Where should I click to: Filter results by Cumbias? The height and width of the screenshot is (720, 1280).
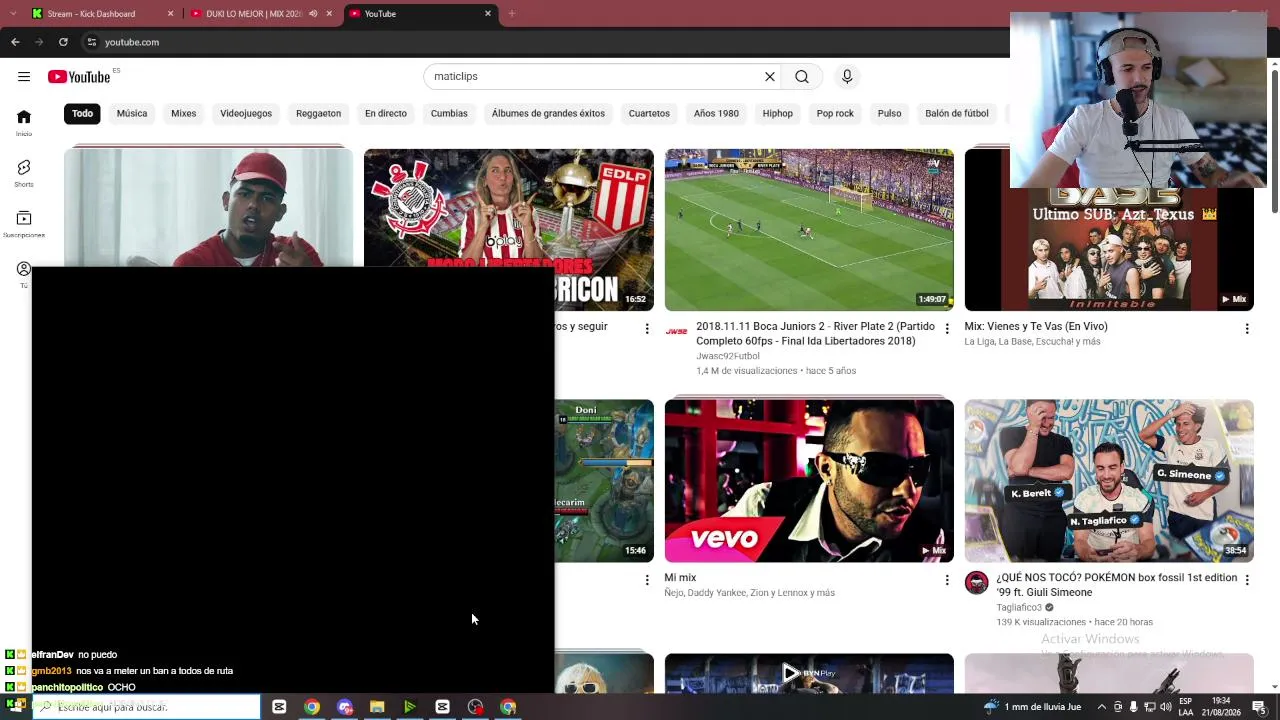(x=449, y=114)
